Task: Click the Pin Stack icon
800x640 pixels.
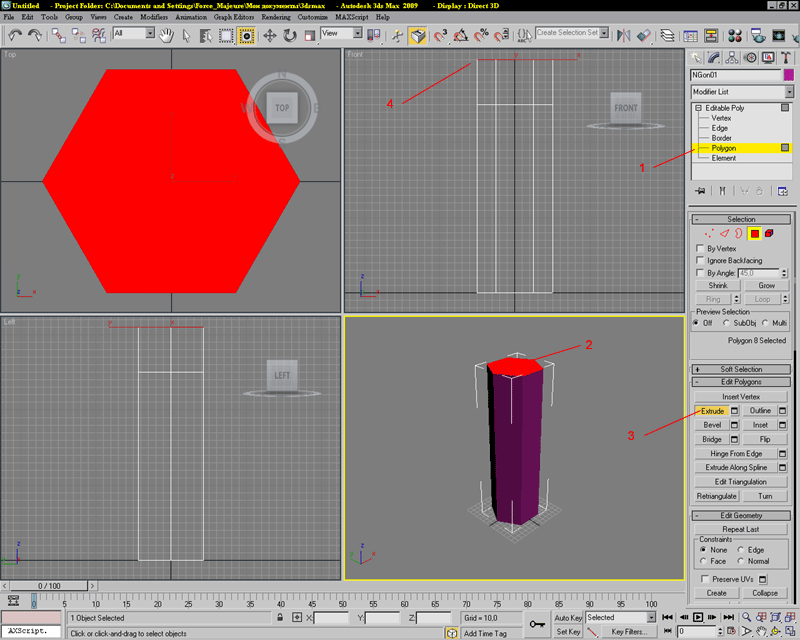Action: click(x=700, y=191)
